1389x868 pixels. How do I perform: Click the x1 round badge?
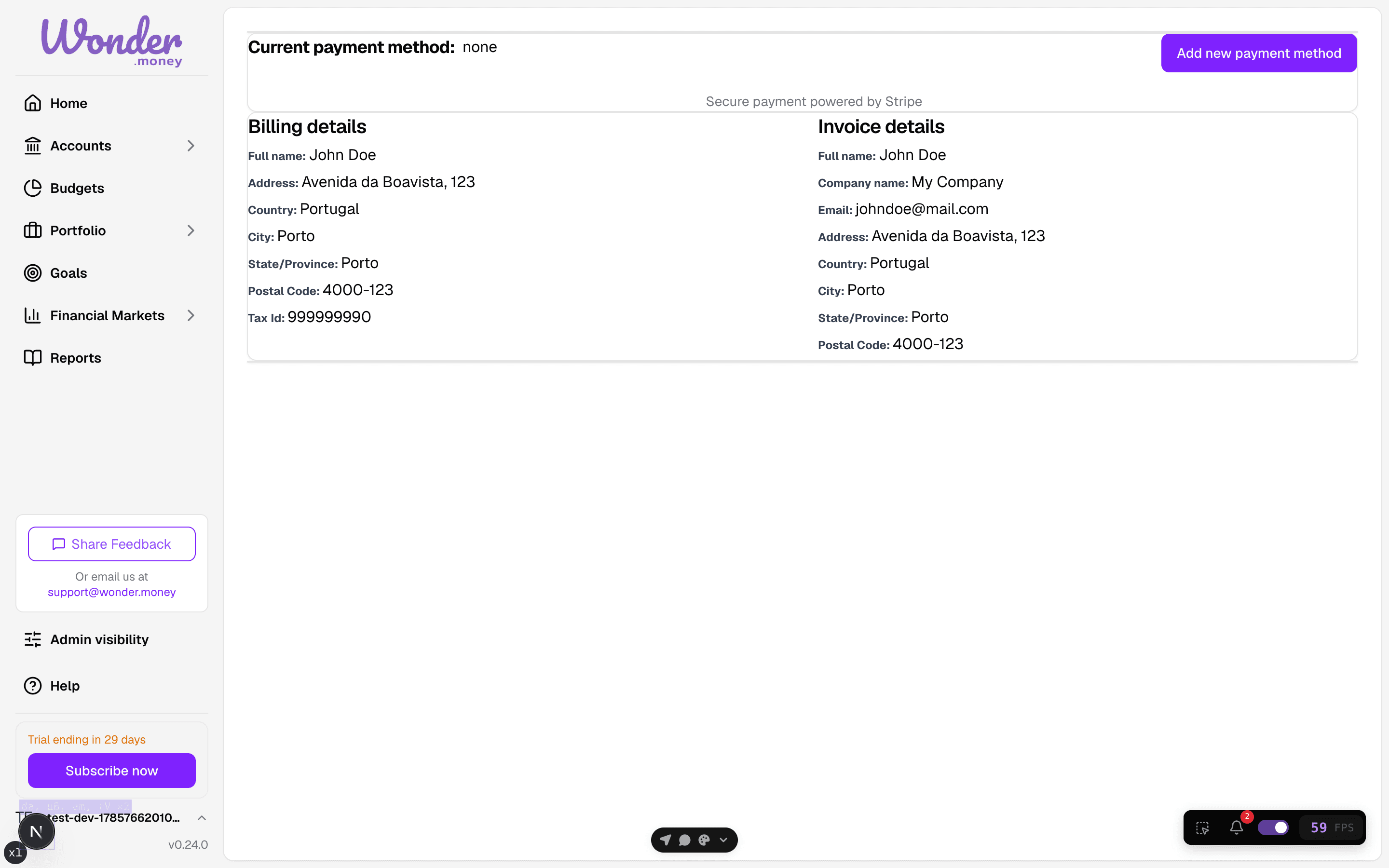(15, 853)
